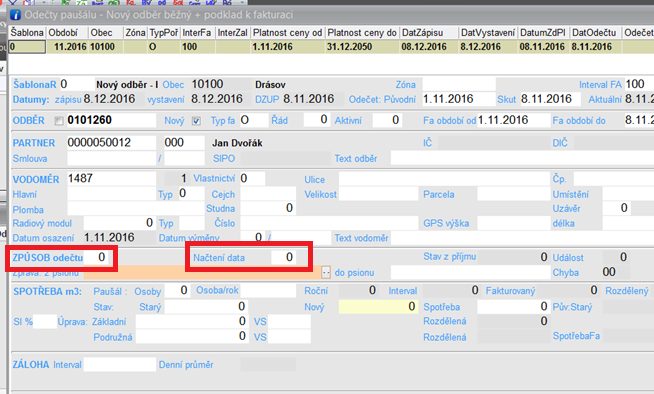Screen dimensions: 654x394
Task: Click into the Šablona cell in grid
Action: (x=27, y=47)
